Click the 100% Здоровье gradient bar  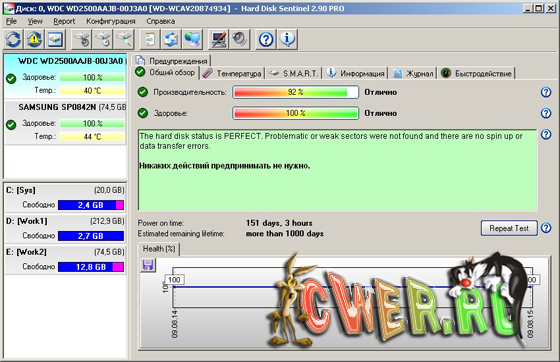[x=295, y=113]
